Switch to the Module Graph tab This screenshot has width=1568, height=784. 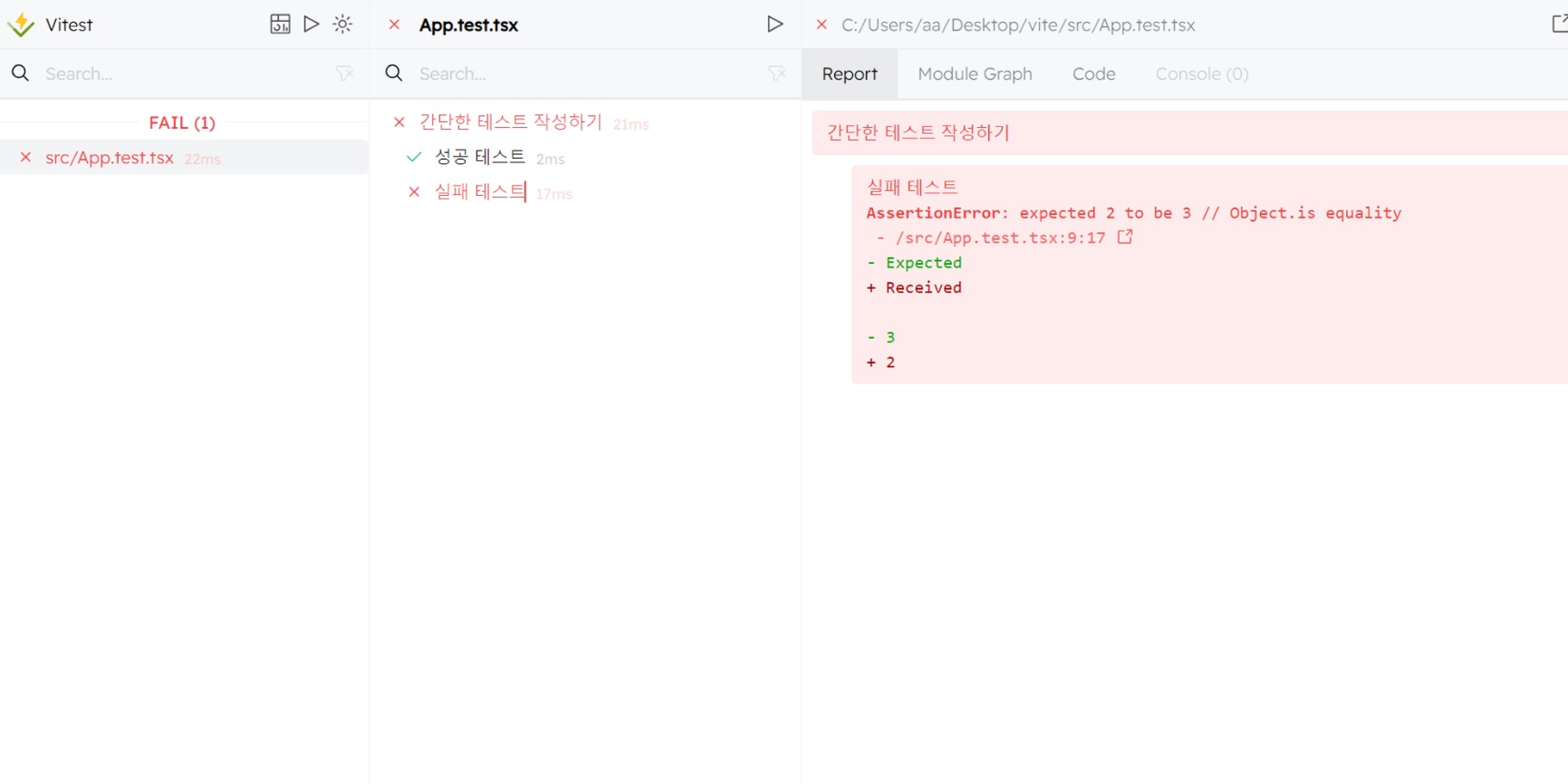975,74
